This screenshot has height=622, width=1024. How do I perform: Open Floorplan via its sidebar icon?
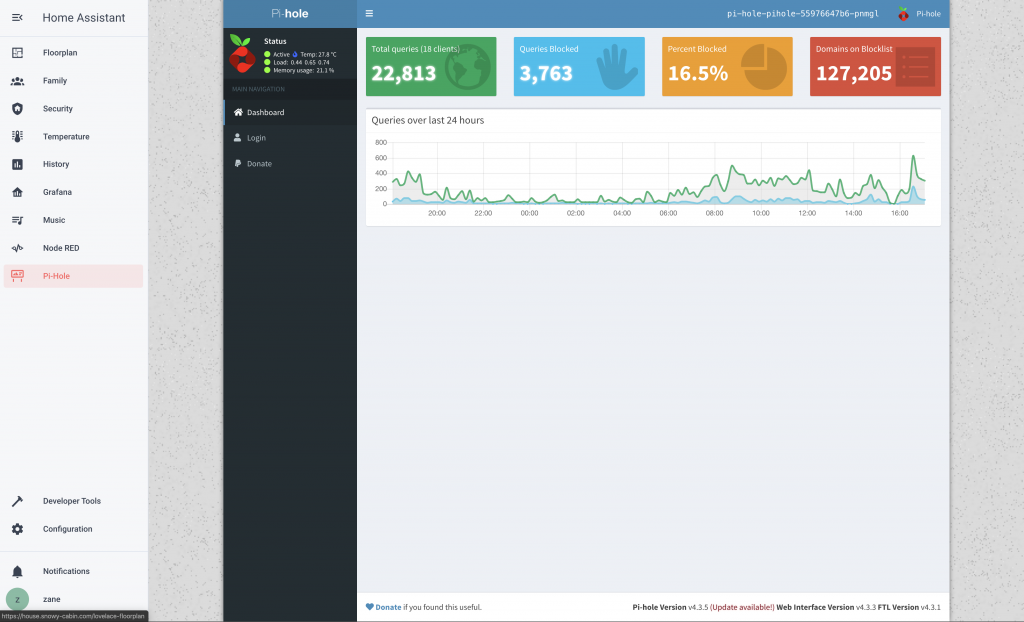18,53
